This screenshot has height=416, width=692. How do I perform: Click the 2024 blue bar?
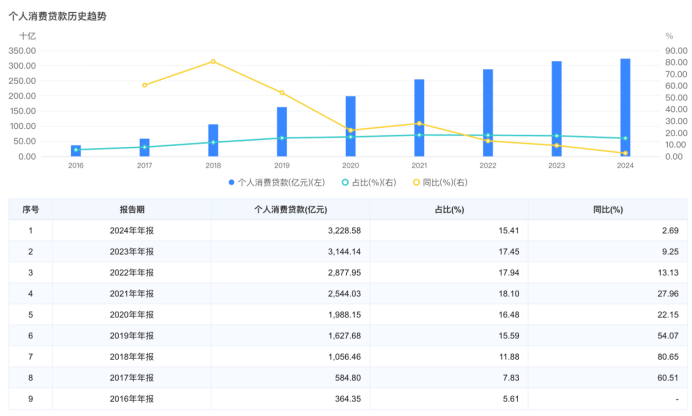[625, 107]
